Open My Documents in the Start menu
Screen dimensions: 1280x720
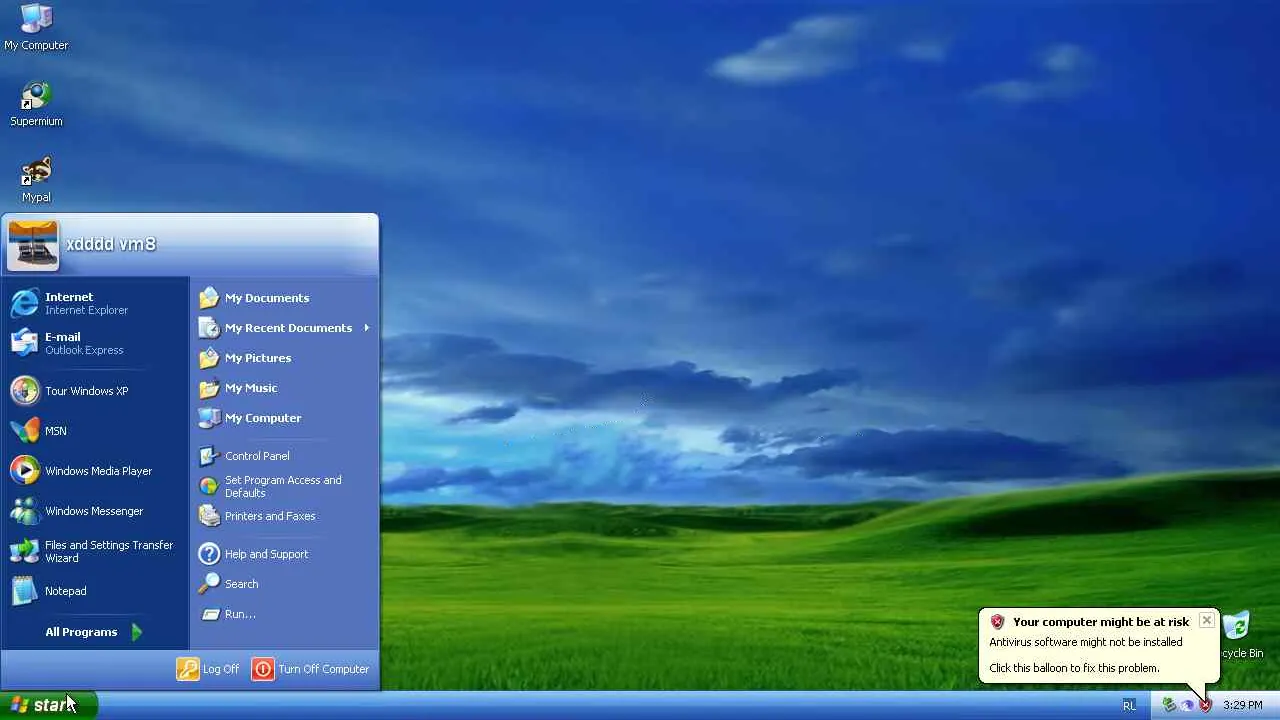[x=285, y=298]
